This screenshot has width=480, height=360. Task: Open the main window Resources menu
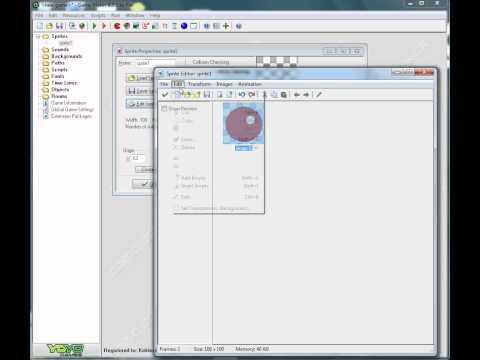(74, 15)
